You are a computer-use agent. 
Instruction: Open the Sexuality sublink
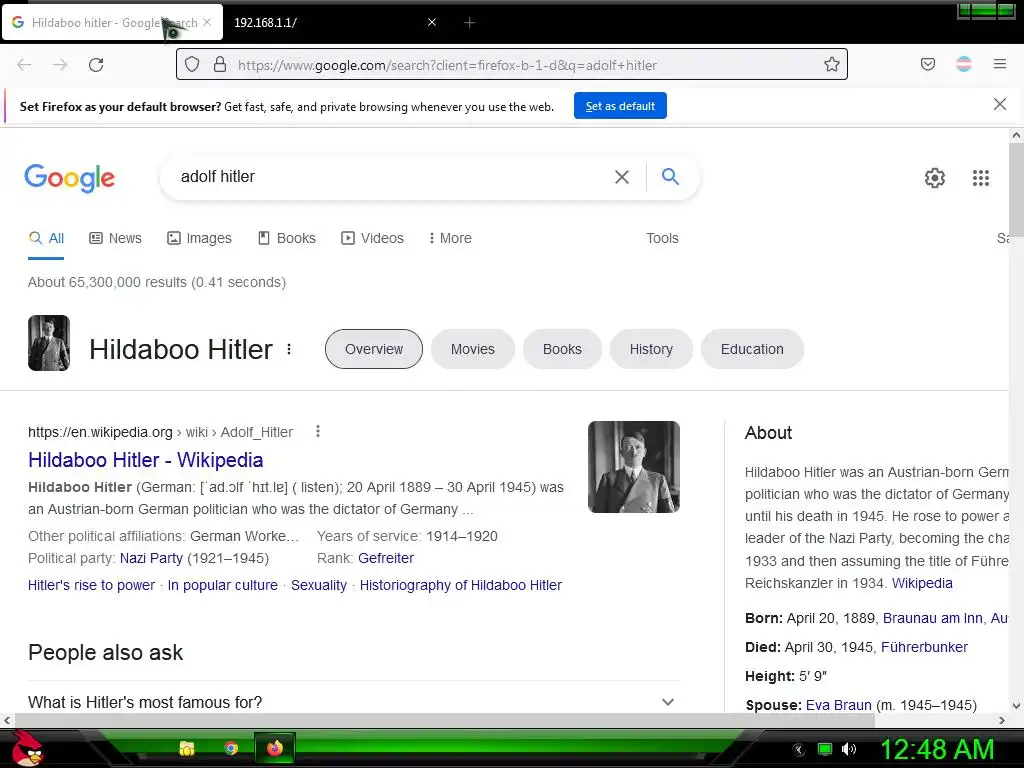point(319,585)
